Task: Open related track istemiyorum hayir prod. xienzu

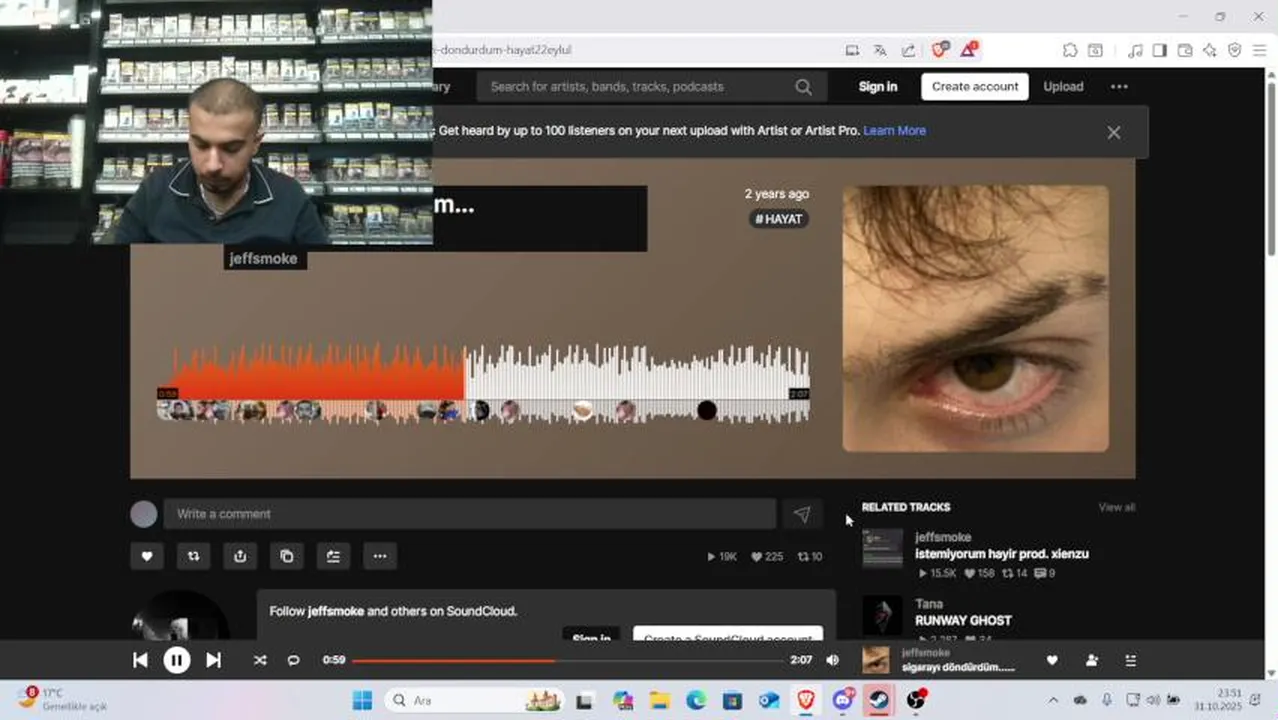Action: 1002,554
